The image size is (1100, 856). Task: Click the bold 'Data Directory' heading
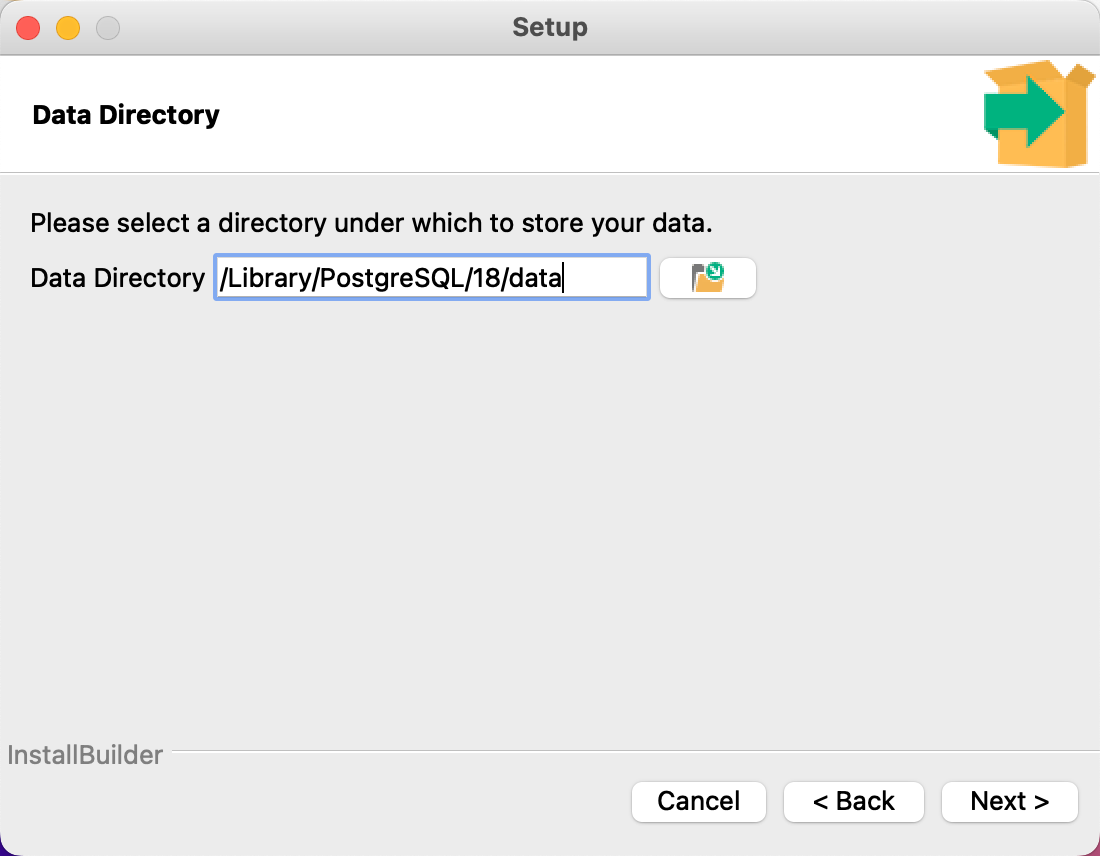click(126, 115)
